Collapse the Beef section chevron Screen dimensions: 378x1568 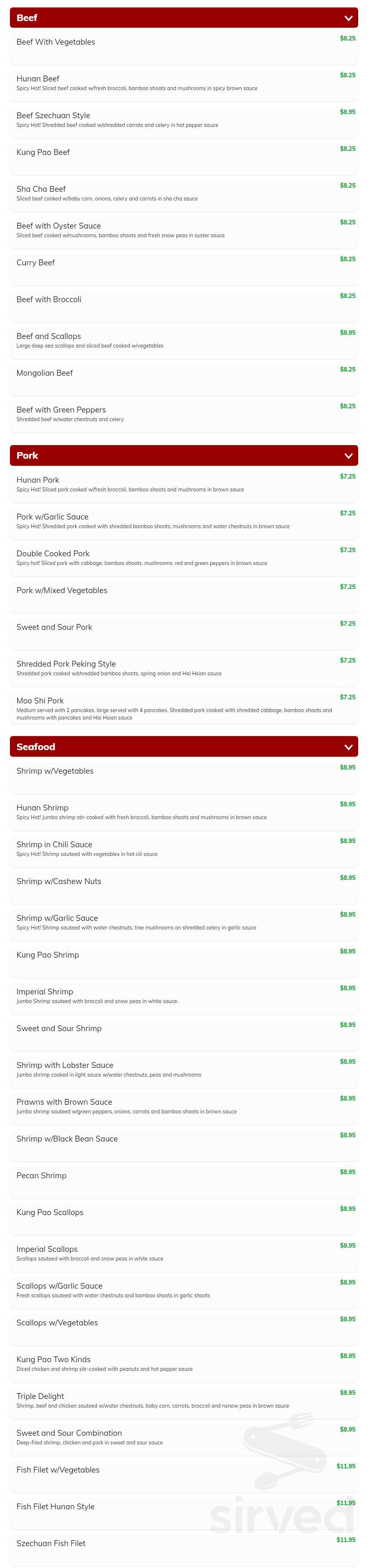348,18
